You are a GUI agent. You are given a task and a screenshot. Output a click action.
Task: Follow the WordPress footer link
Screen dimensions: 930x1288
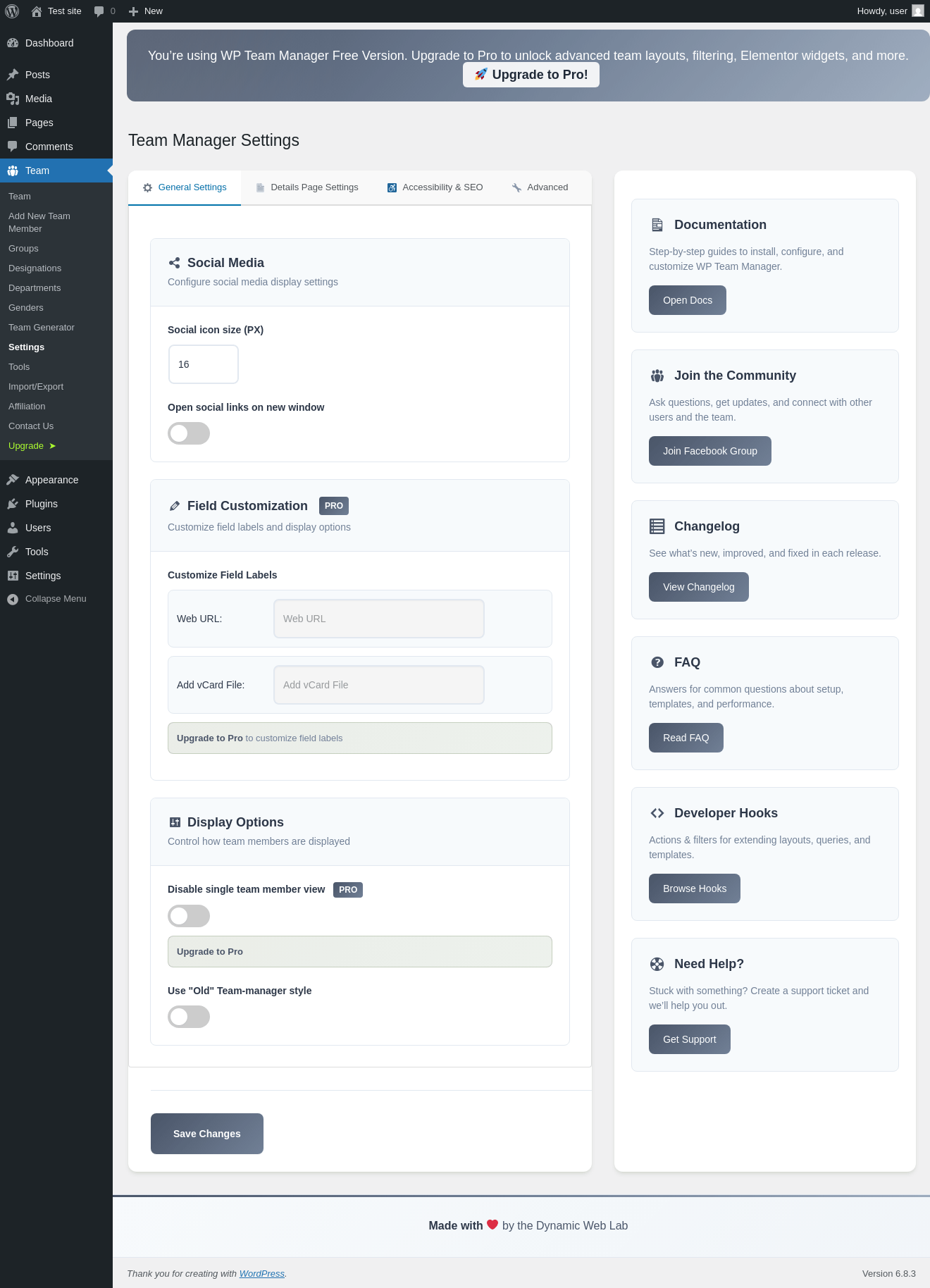pos(262,1274)
